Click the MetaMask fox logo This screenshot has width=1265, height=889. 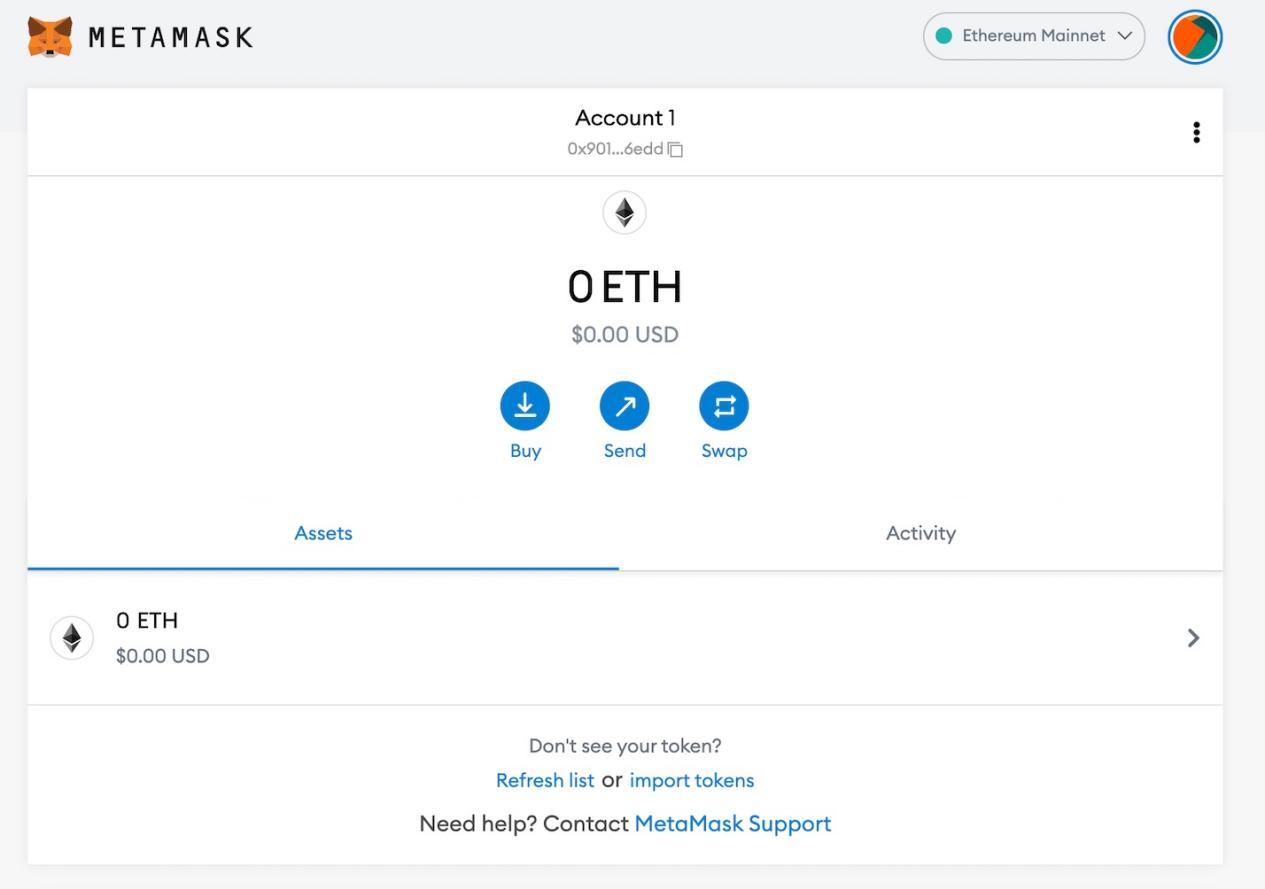[50, 37]
